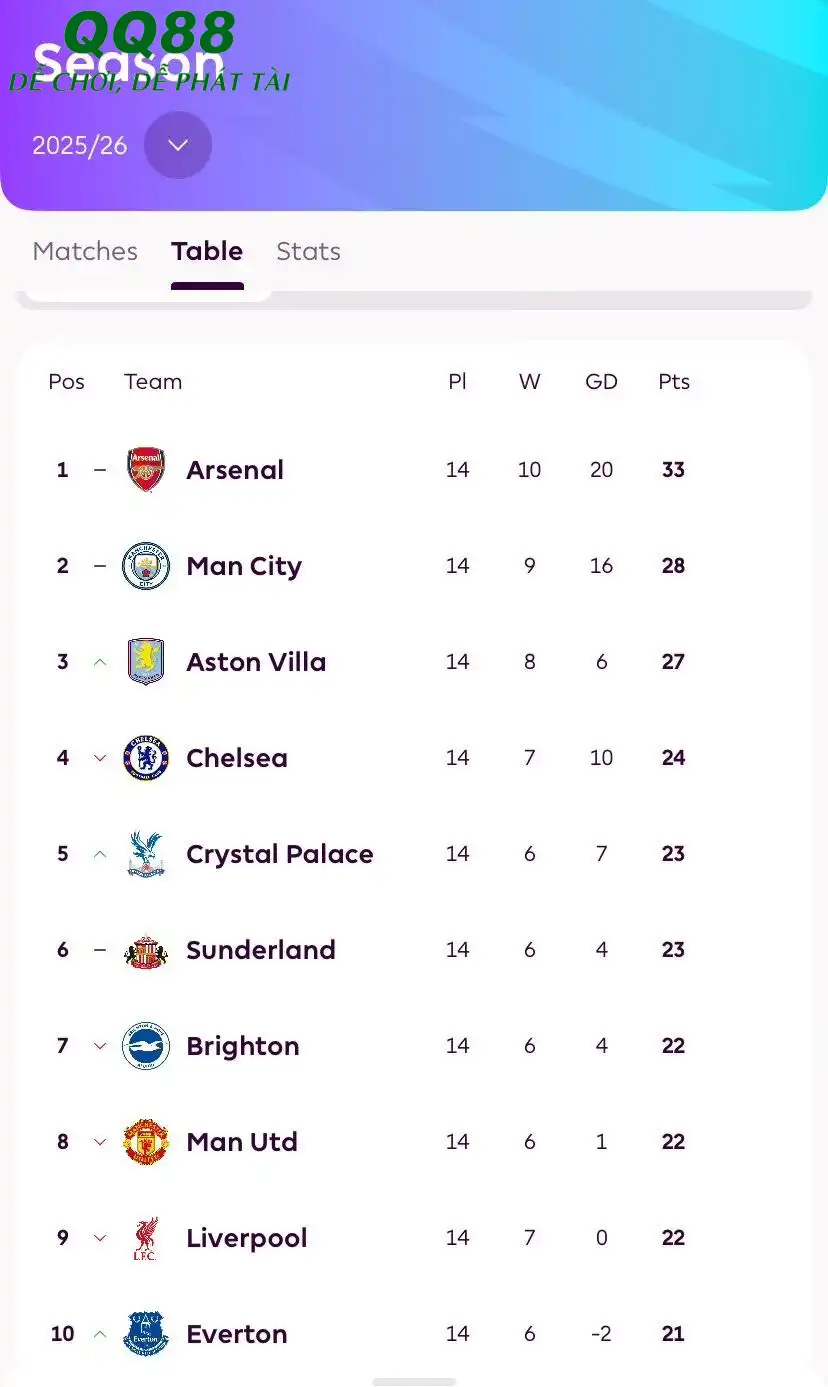This screenshot has width=828, height=1387.
Task: Click the Man City club badge
Action: (x=146, y=566)
